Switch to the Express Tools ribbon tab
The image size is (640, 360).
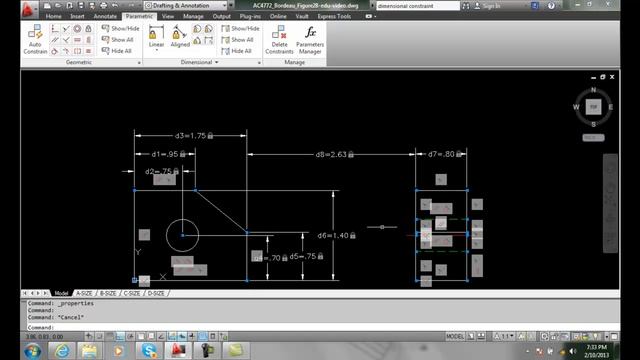coord(334,16)
